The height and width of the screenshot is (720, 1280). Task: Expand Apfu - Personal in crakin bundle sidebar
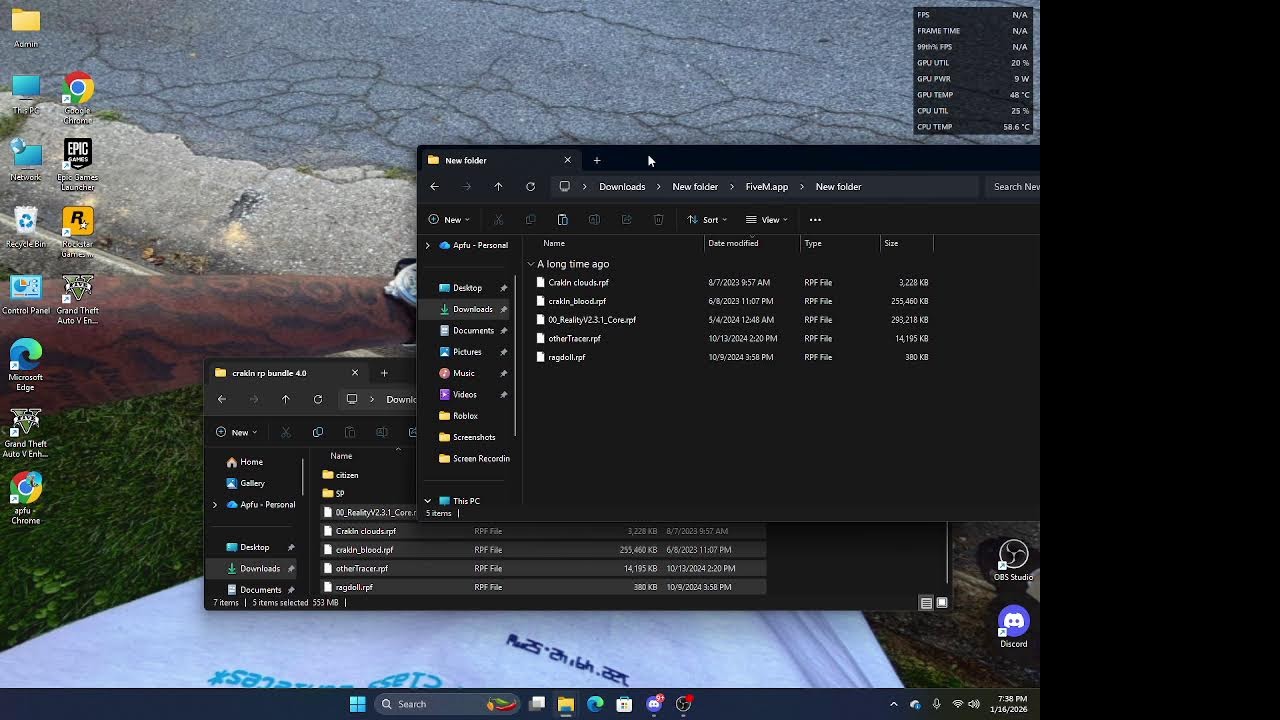coord(215,505)
